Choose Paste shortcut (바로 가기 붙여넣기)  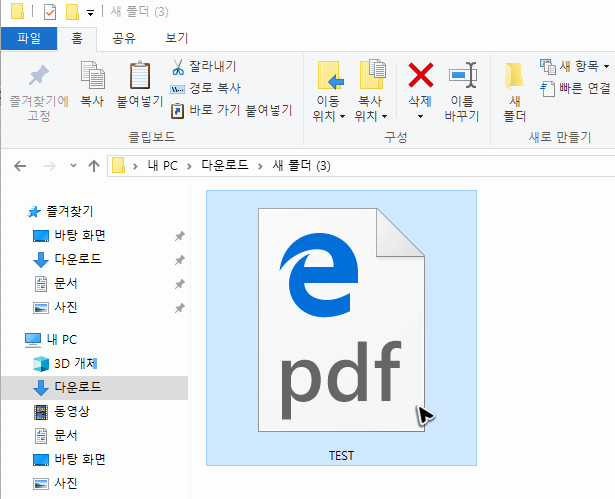pyautogui.click(x=232, y=111)
